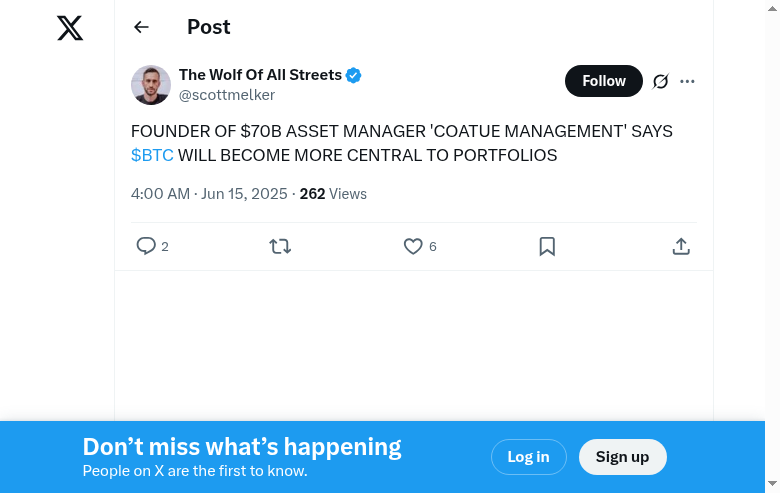Open the @scottmelker handle link
This screenshot has width=780, height=493.
coord(227,95)
